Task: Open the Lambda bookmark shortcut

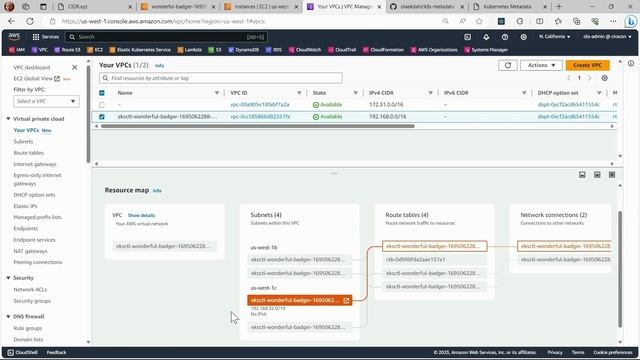Action: point(189,50)
